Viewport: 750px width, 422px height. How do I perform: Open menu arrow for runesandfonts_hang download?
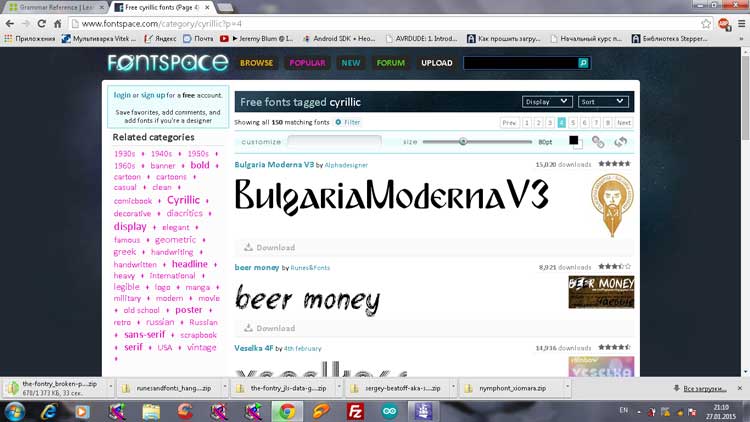(225, 386)
